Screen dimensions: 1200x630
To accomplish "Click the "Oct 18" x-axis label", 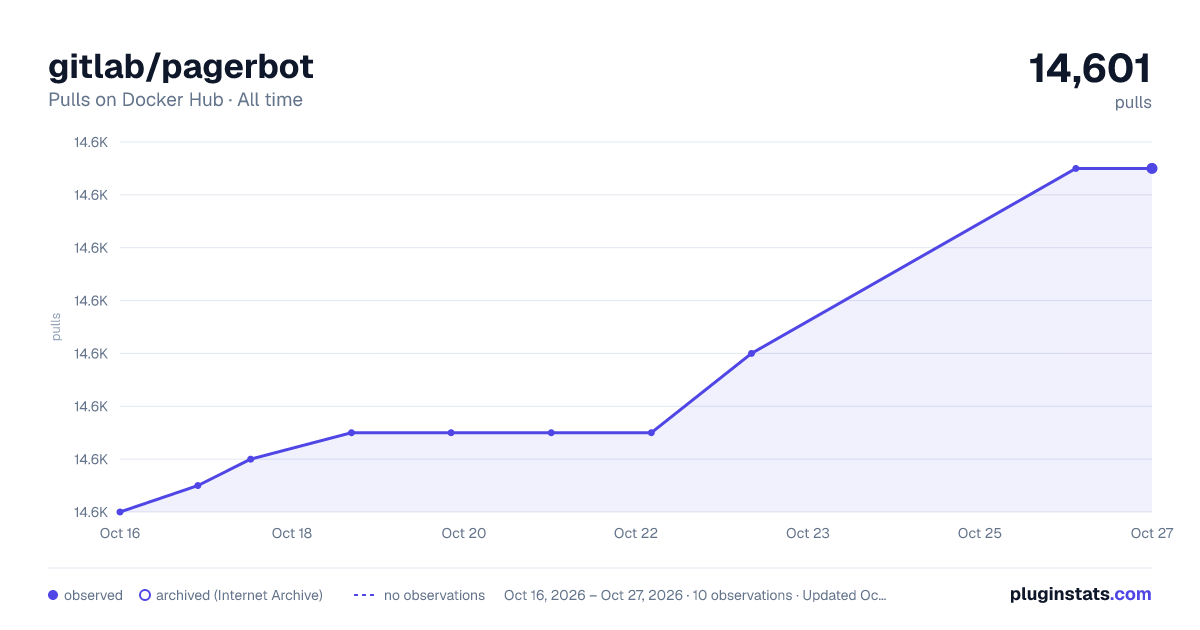I will [292, 533].
